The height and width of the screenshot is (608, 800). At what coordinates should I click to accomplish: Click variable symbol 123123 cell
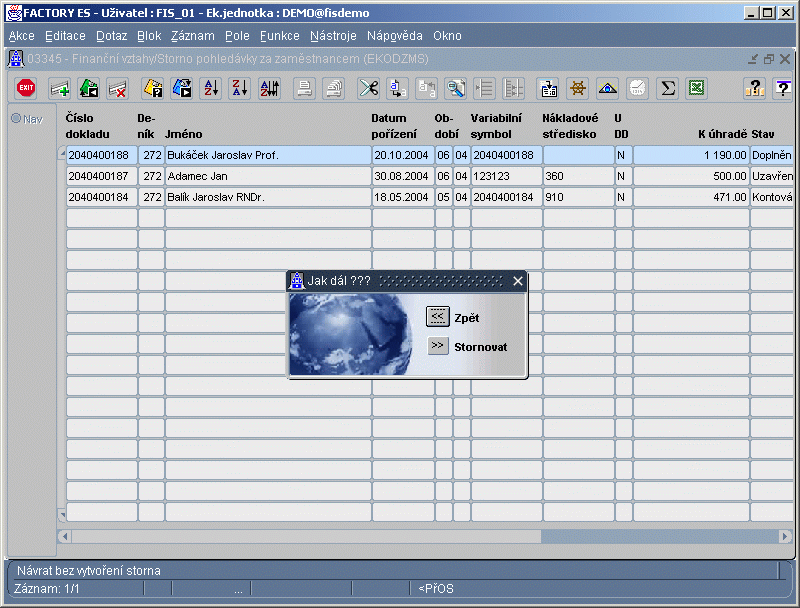[506, 176]
